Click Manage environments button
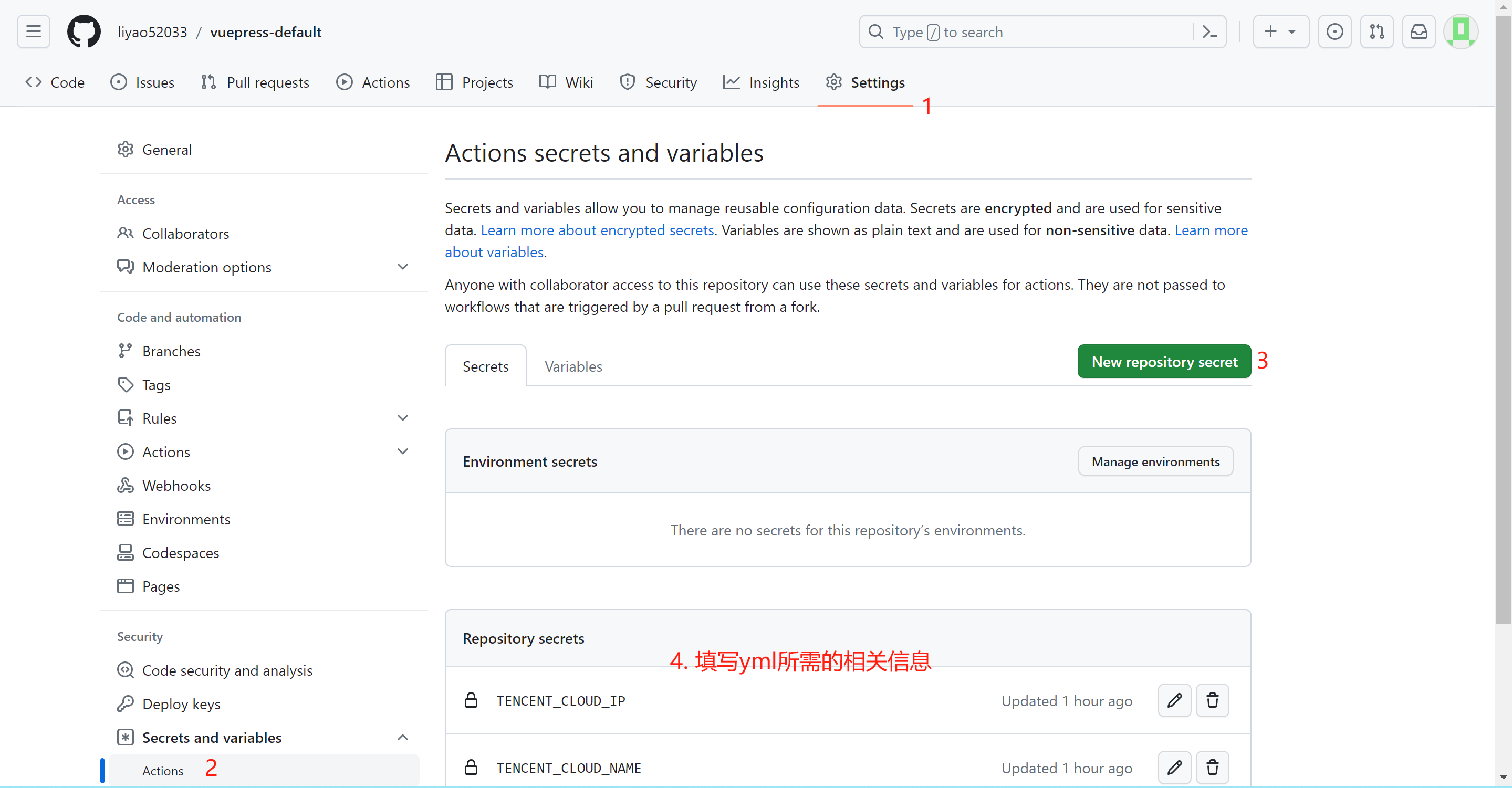Image resolution: width=1512 pixels, height=788 pixels. click(x=1155, y=461)
